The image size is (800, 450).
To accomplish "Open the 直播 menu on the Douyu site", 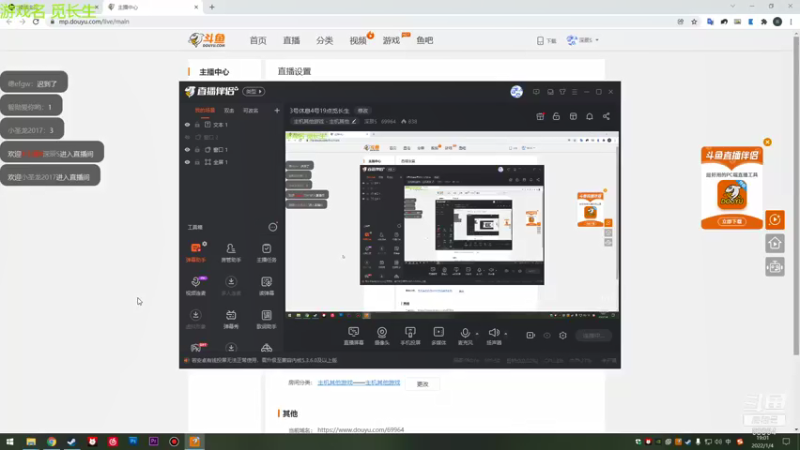I will 291,40.
